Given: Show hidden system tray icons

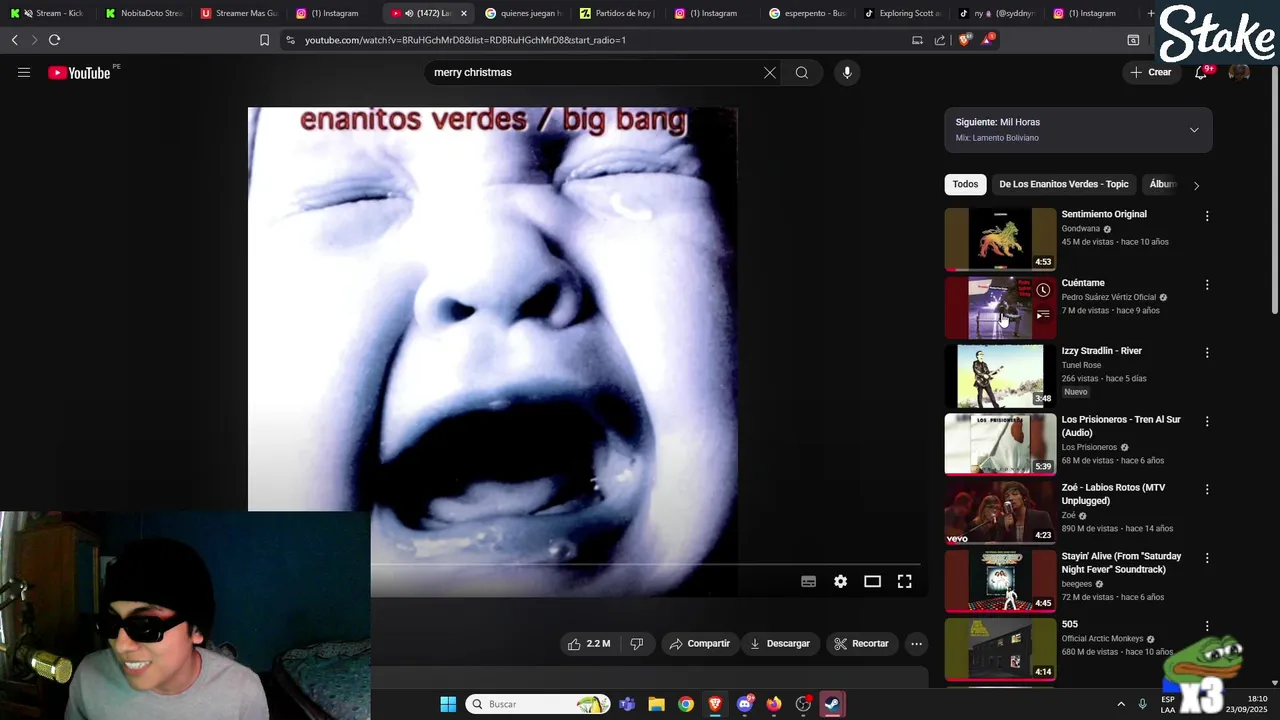Looking at the screenshot, I should [x=1120, y=704].
